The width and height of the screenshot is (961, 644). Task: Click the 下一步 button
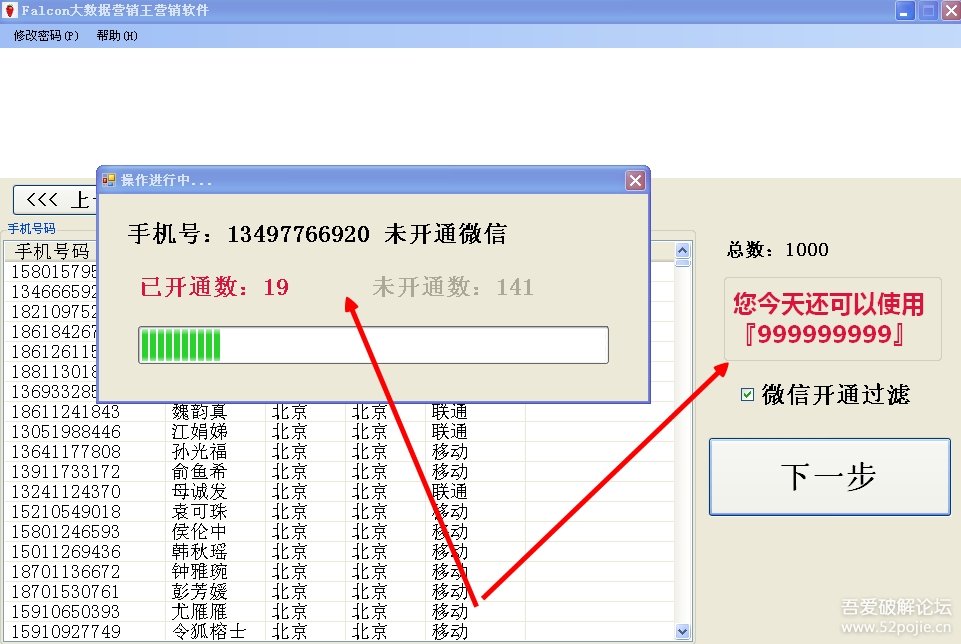tap(829, 477)
